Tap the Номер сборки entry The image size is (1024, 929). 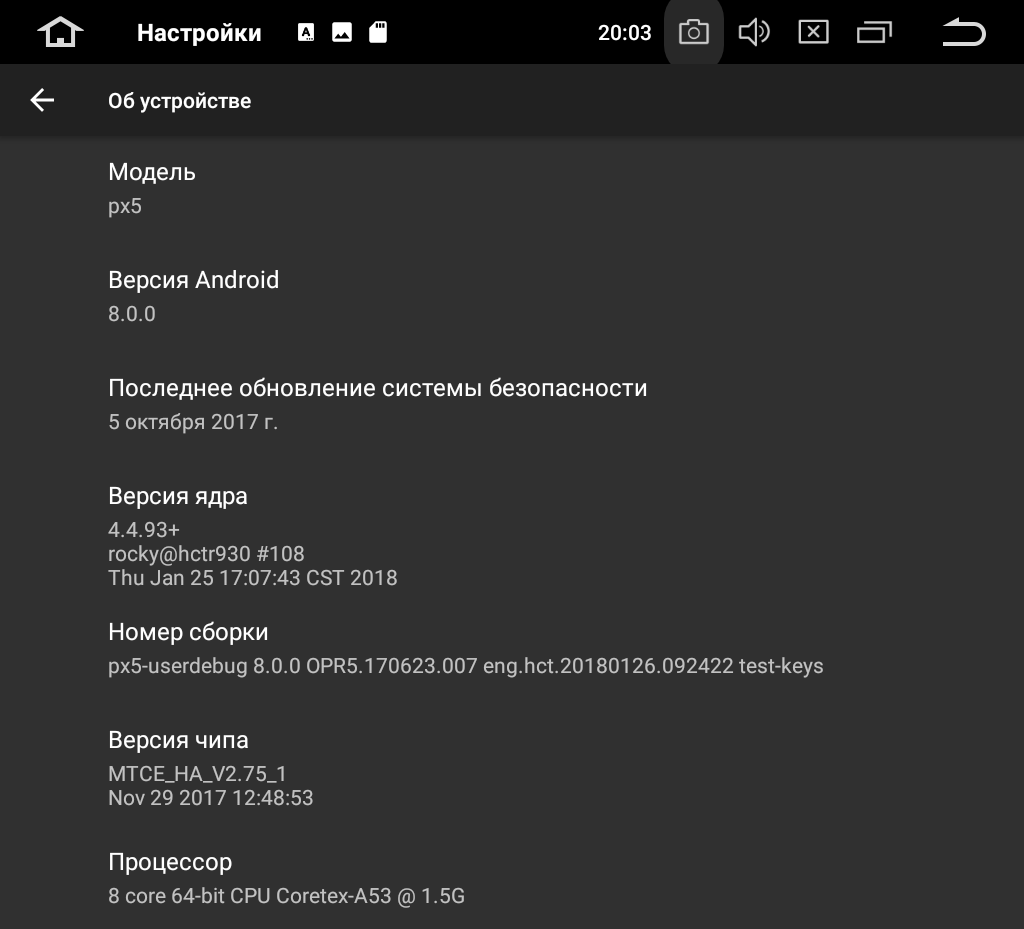(x=512, y=648)
